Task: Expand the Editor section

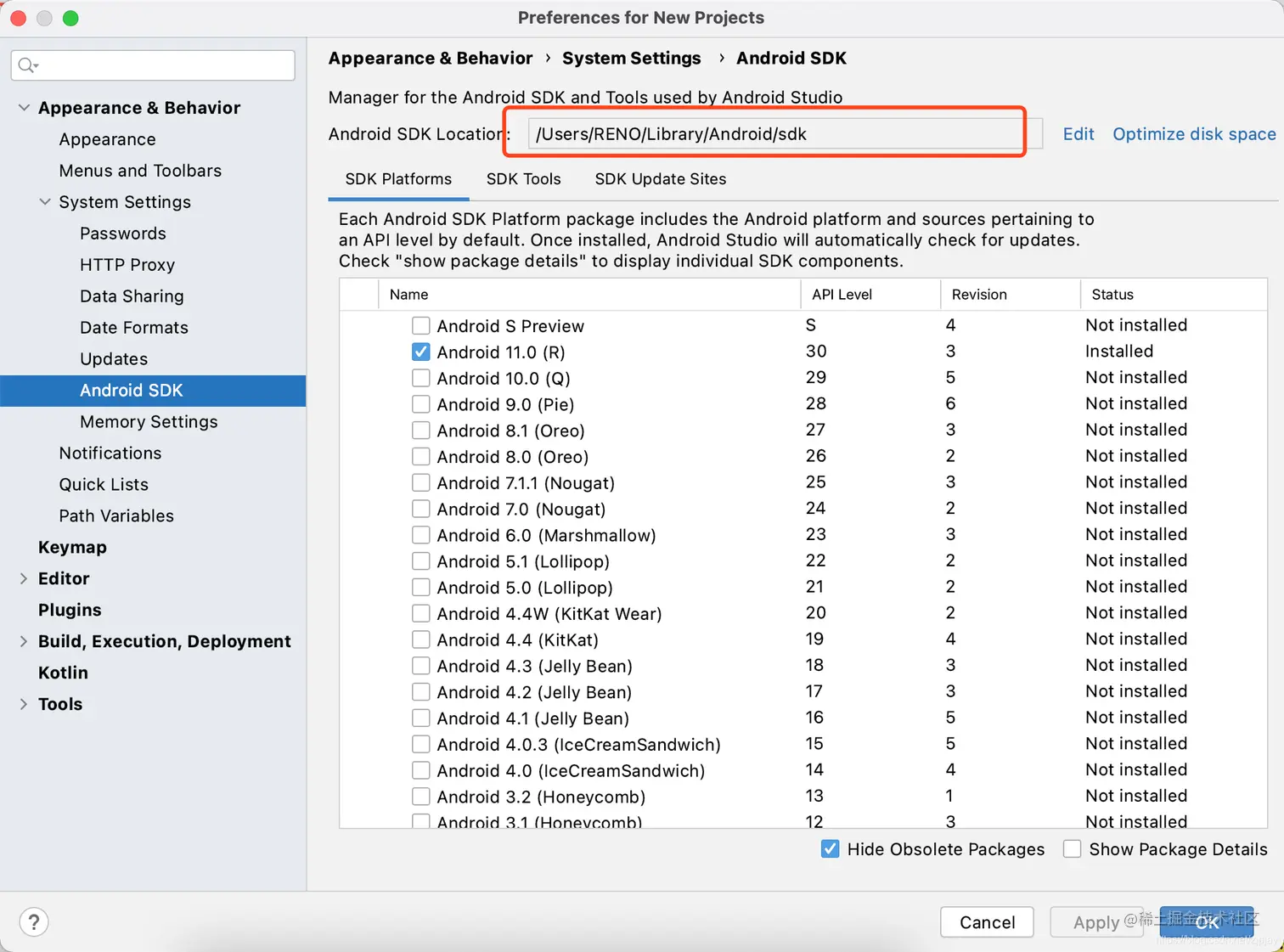Action: [x=24, y=578]
